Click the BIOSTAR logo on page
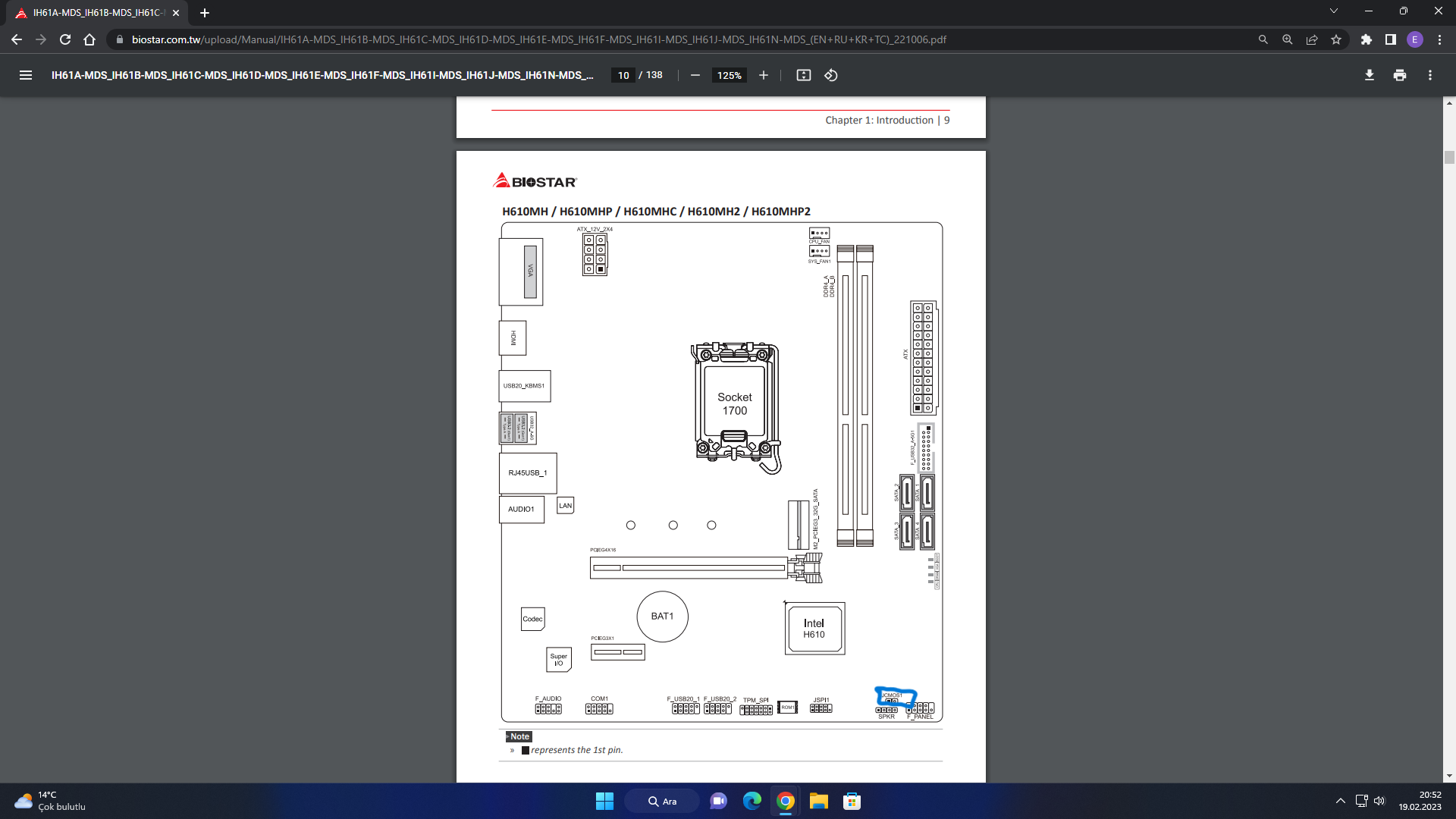Image resolution: width=1456 pixels, height=819 pixels. pyautogui.click(x=535, y=180)
